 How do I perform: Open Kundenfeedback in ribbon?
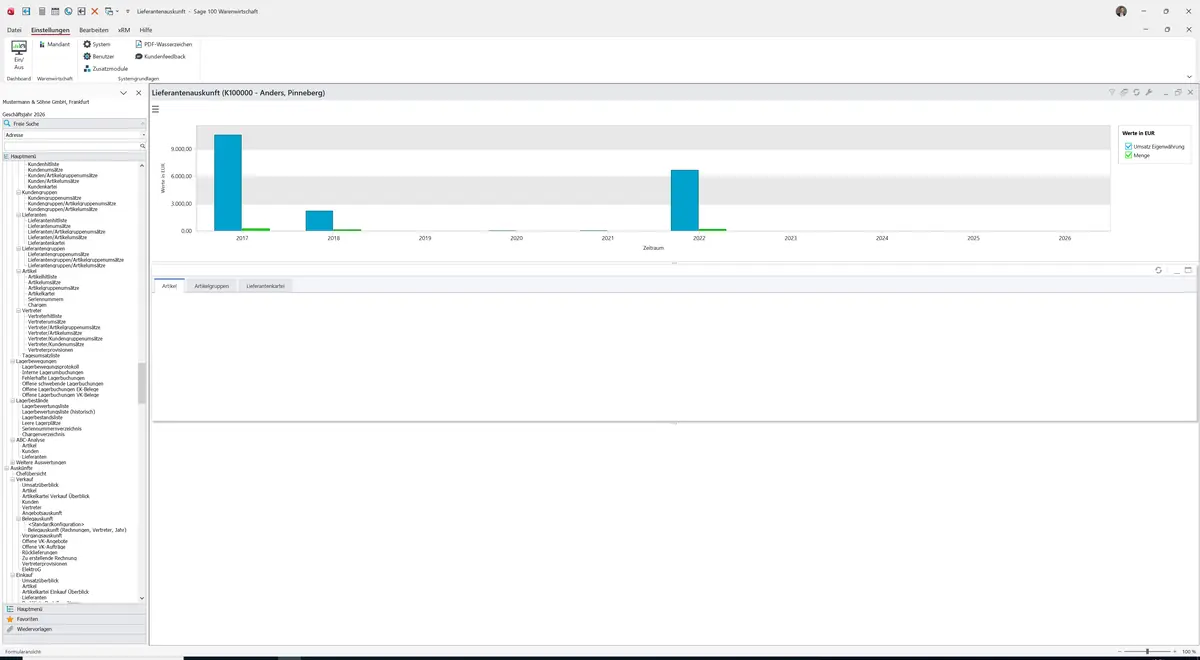pyautogui.click(x=160, y=56)
